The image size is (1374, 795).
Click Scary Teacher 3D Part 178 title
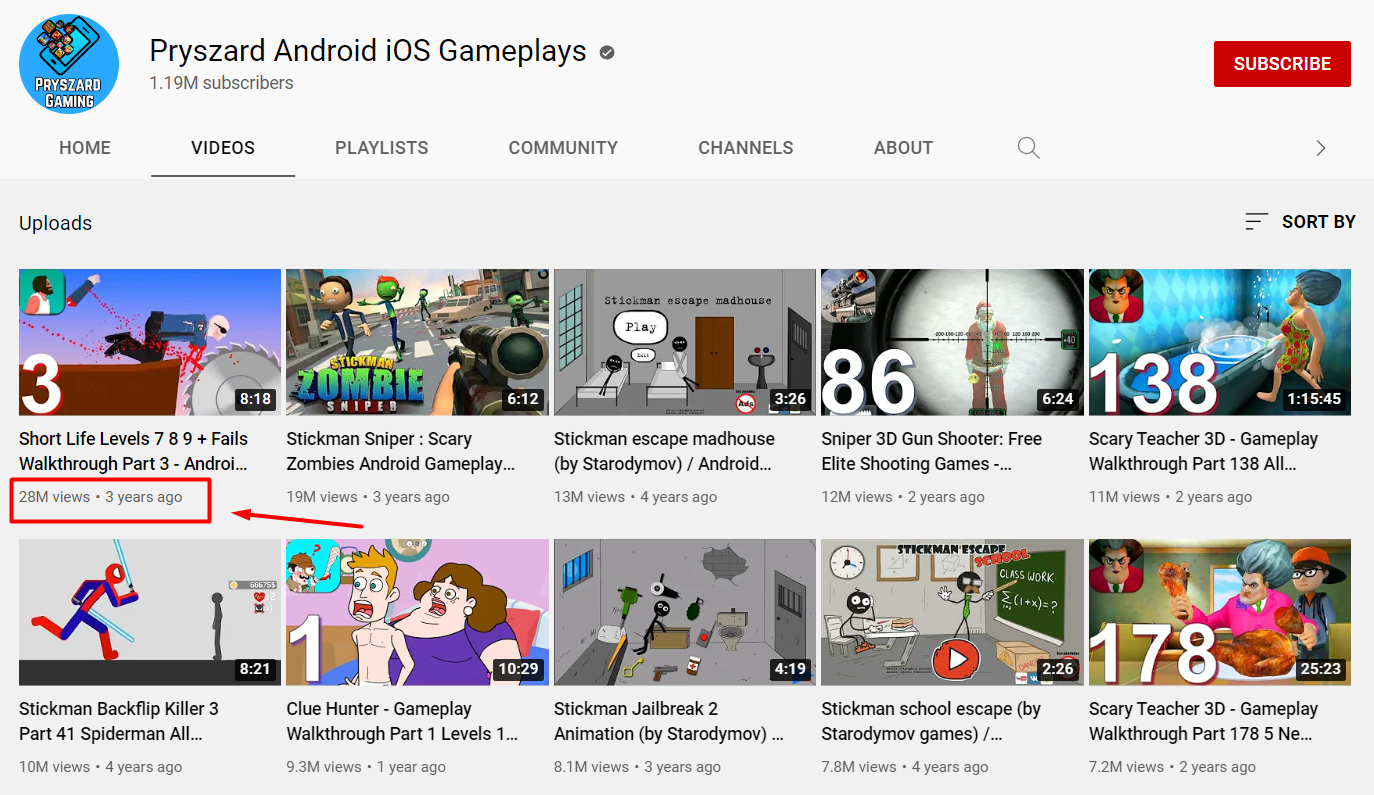click(x=1204, y=721)
